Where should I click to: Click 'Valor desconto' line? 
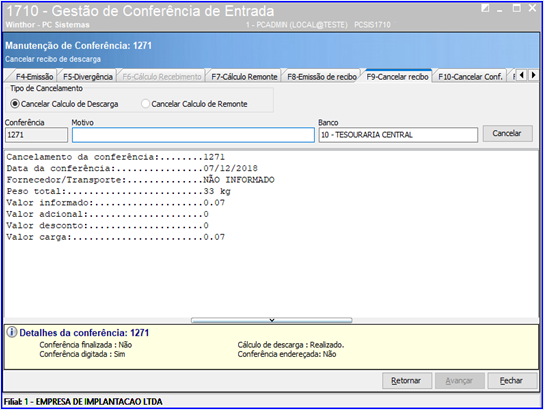tap(108, 226)
